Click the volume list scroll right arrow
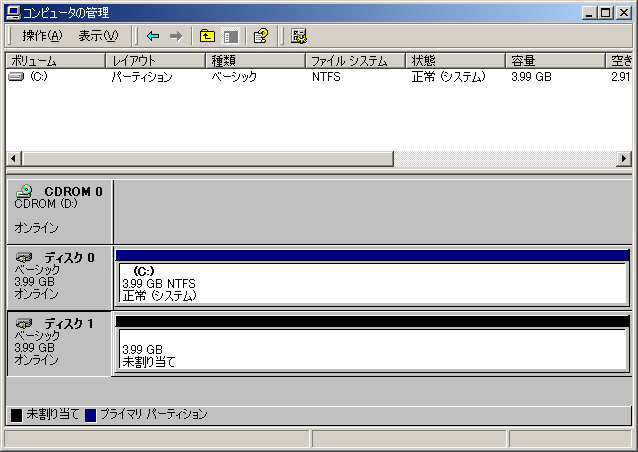The image size is (638, 452). point(623,159)
